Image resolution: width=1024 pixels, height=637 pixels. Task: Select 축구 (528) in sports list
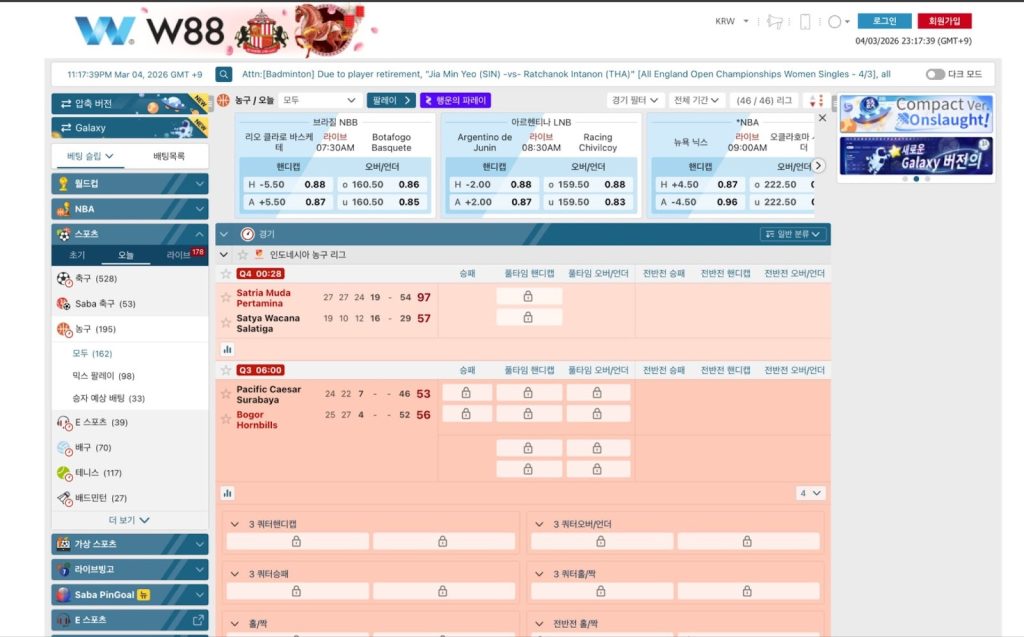[130, 279]
